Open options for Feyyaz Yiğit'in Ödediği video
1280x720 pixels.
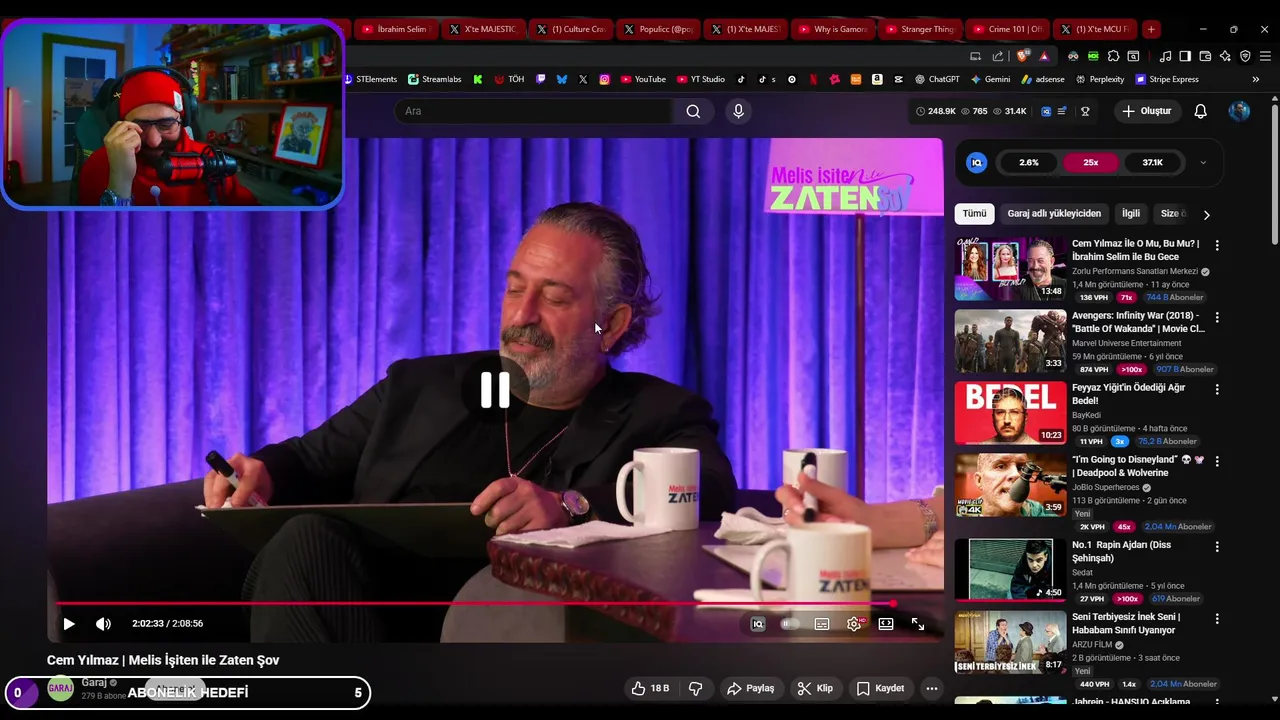(1217, 389)
